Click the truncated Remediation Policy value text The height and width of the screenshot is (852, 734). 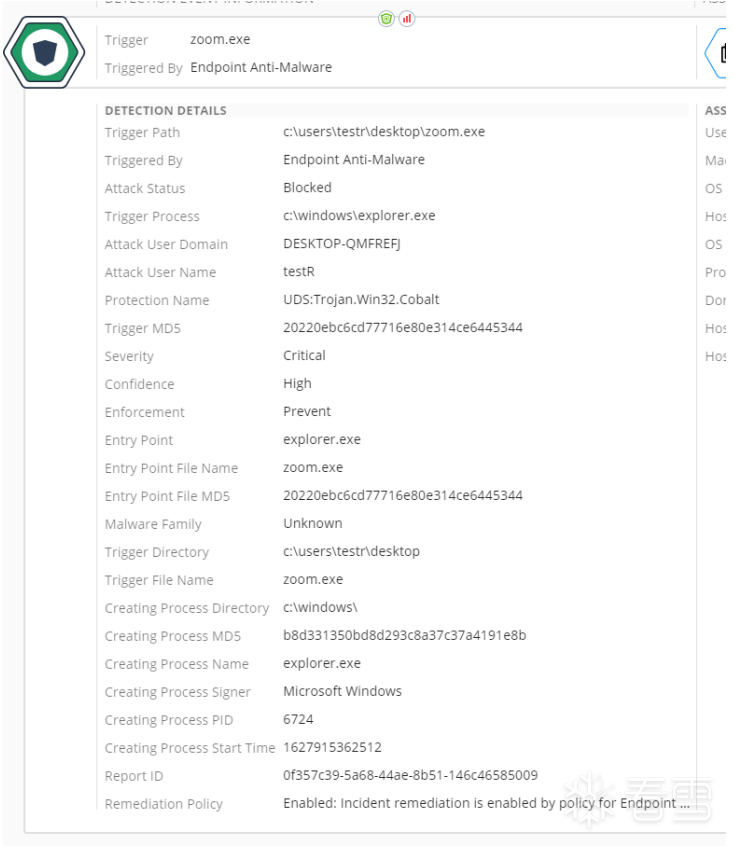tap(486, 803)
